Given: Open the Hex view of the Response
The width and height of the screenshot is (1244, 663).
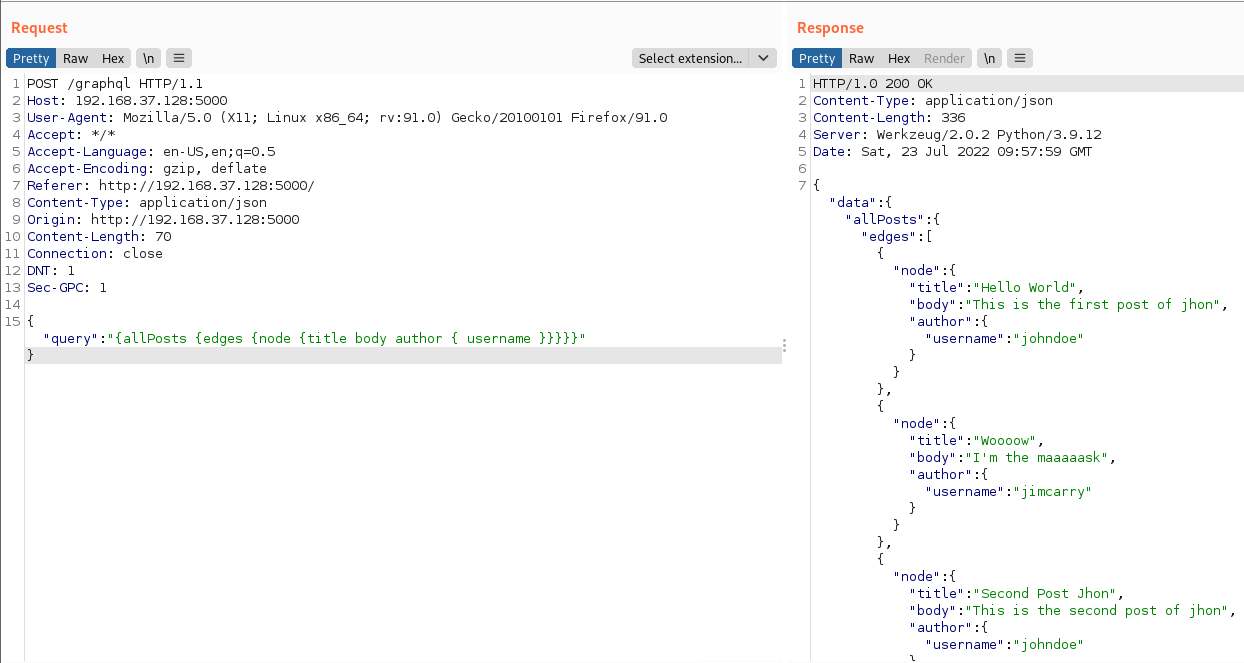Looking at the screenshot, I should (x=898, y=58).
